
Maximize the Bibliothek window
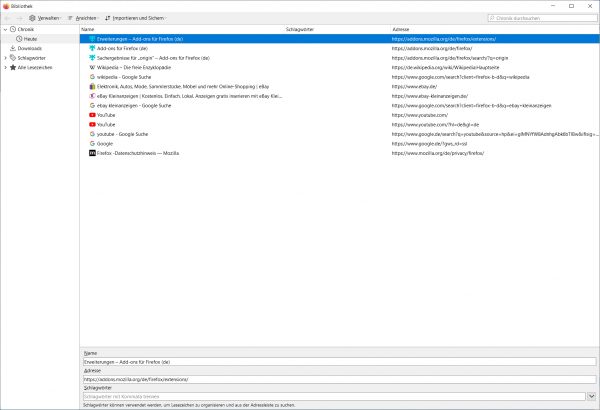(571, 6)
